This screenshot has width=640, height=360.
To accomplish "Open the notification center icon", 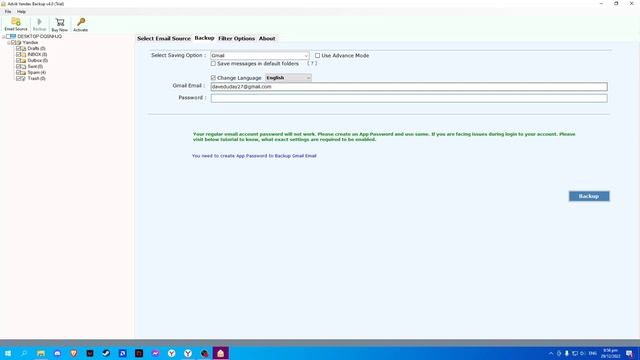I will click(x=629, y=353).
